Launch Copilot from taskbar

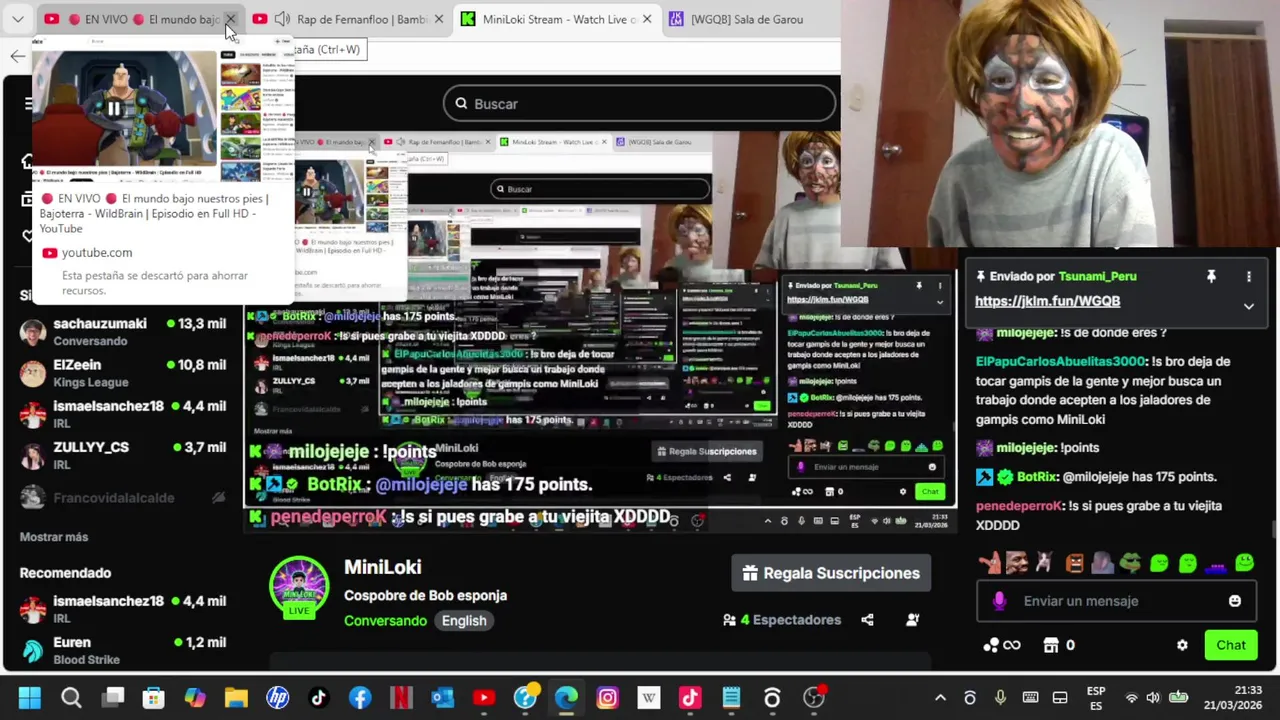[195, 698]
